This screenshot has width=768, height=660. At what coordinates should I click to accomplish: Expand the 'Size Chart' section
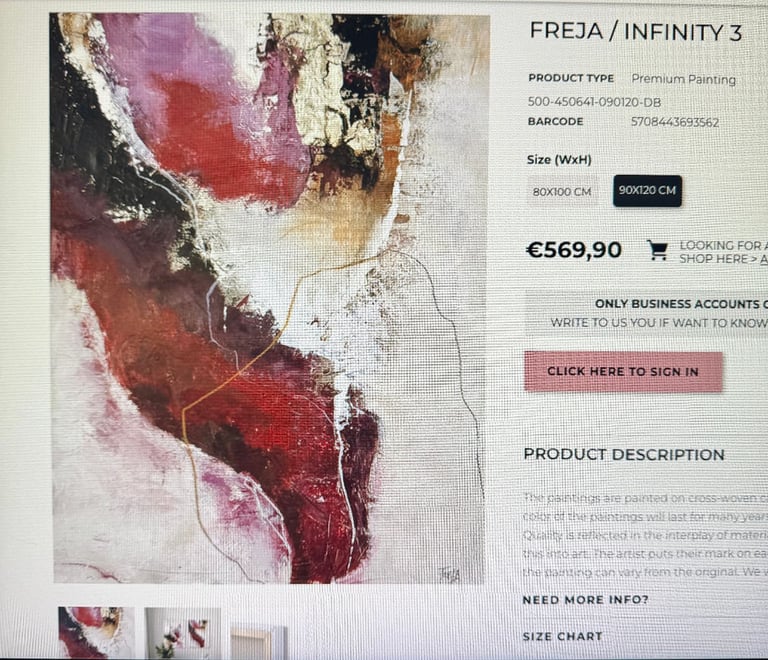pyautogui.click(x=562, y=636)
